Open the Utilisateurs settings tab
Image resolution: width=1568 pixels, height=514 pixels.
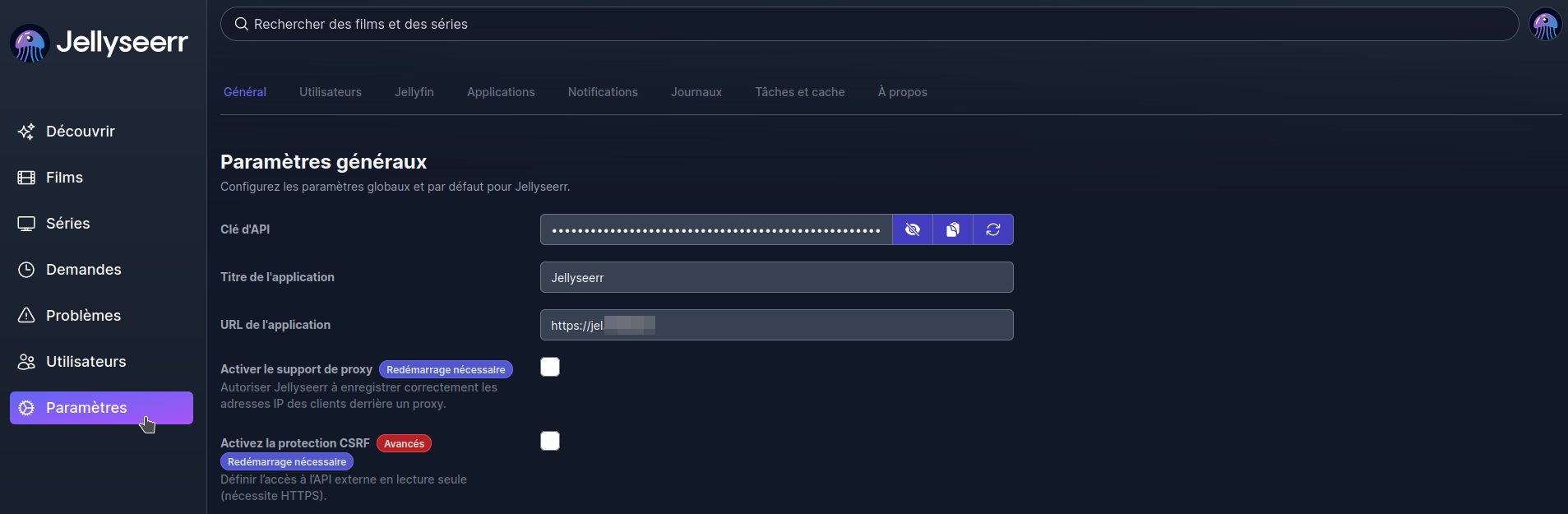pyautogui.click(x=331, y=92)
